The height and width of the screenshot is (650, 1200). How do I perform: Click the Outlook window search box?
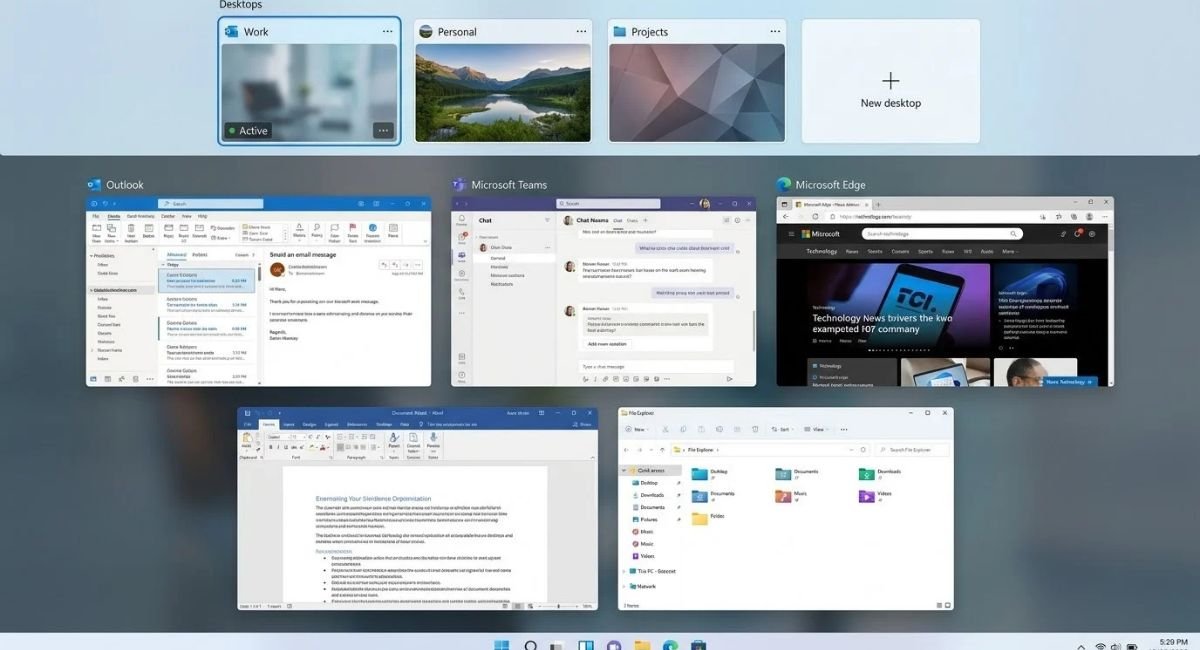tap(211, 204)
